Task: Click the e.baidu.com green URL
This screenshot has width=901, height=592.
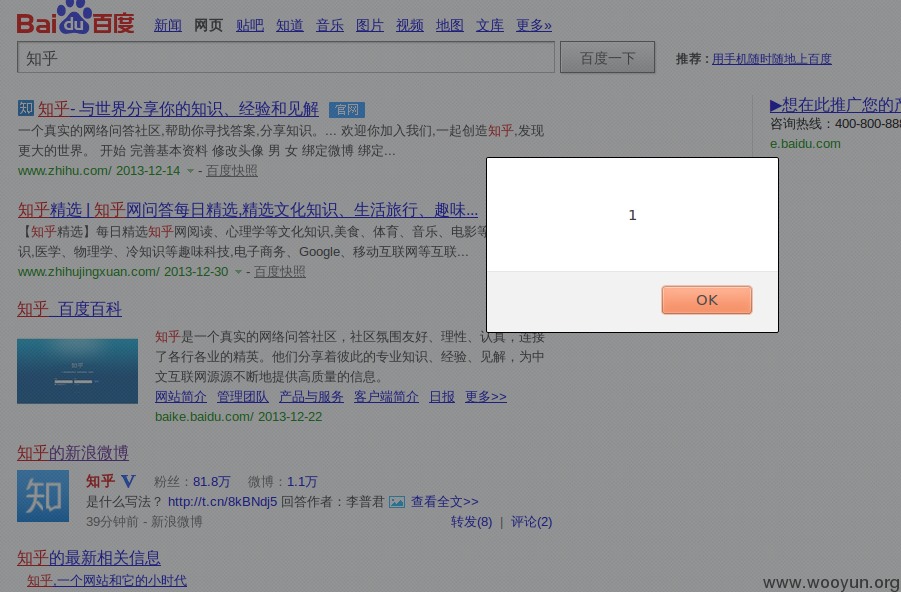Action: (805, 144)
